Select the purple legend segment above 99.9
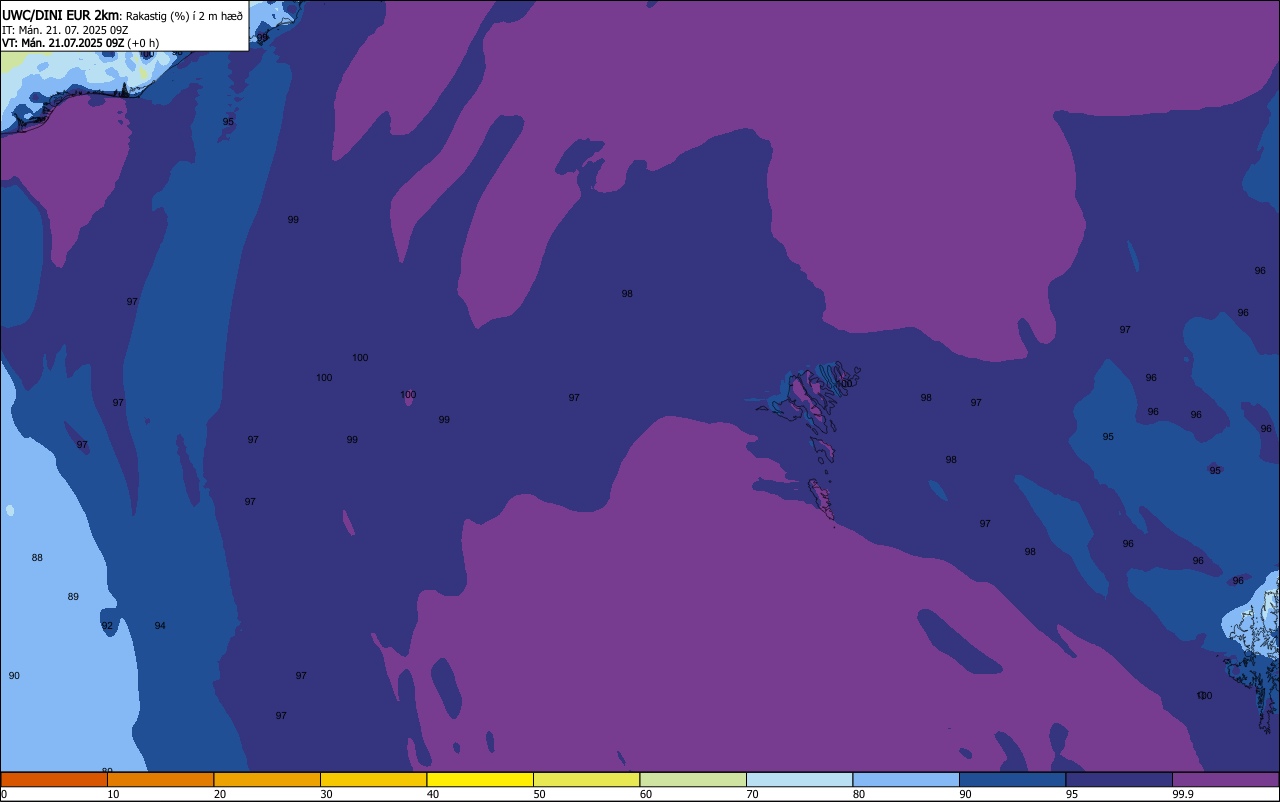 pos(1226,779)
